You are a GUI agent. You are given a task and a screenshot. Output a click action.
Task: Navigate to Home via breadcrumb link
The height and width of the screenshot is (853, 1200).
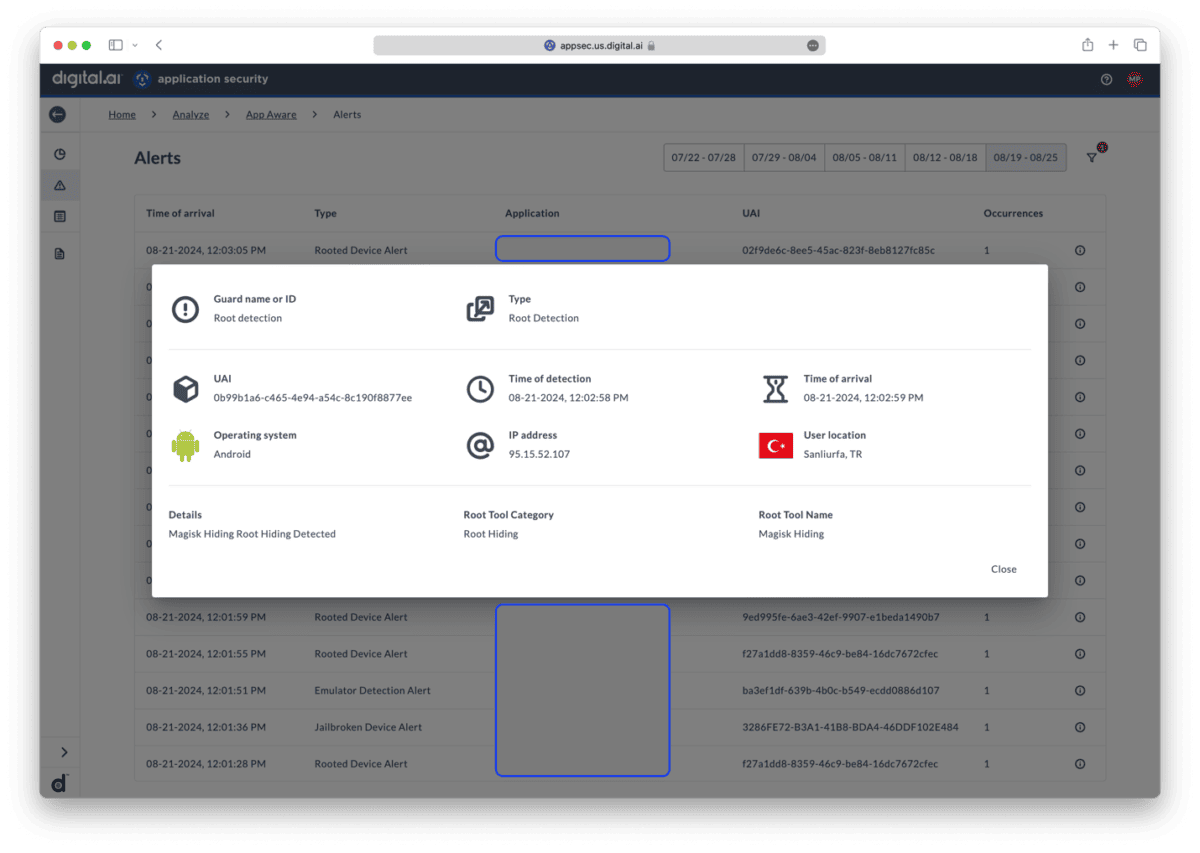tap(121, 114)
